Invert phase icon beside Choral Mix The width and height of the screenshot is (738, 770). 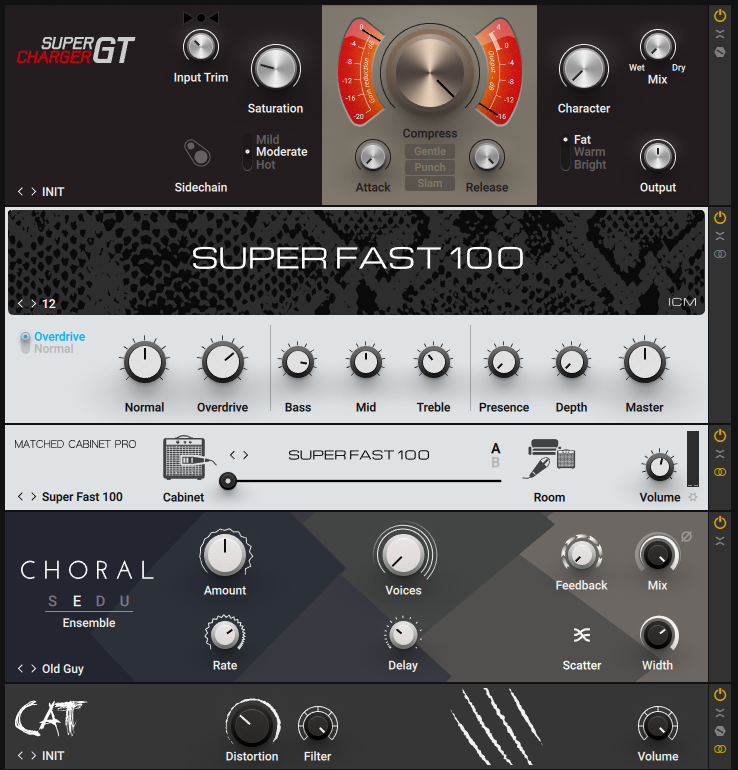pyautogui.click(x=686, y=536)
